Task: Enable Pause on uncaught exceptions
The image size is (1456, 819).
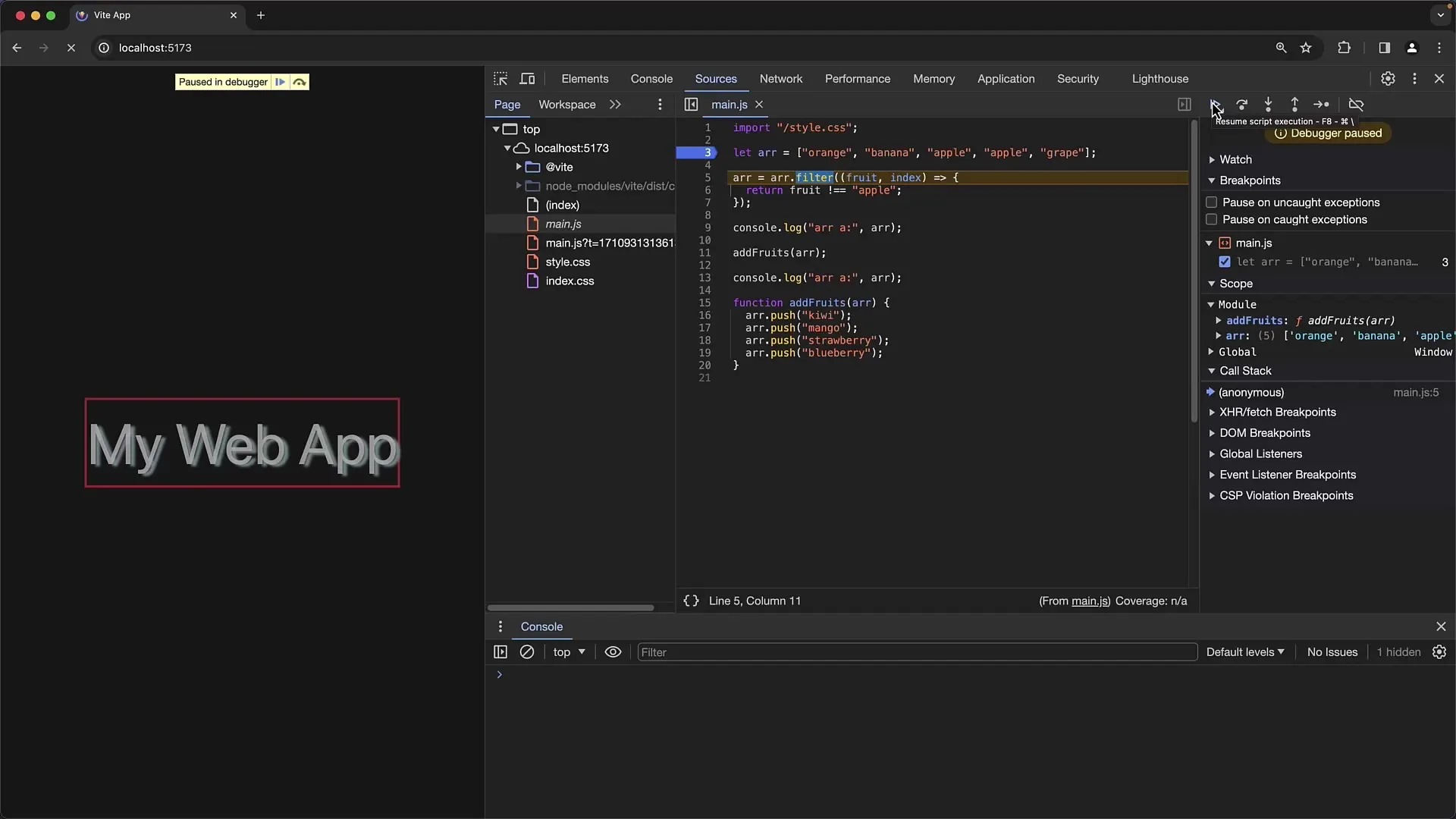Action: (1212, 202)
